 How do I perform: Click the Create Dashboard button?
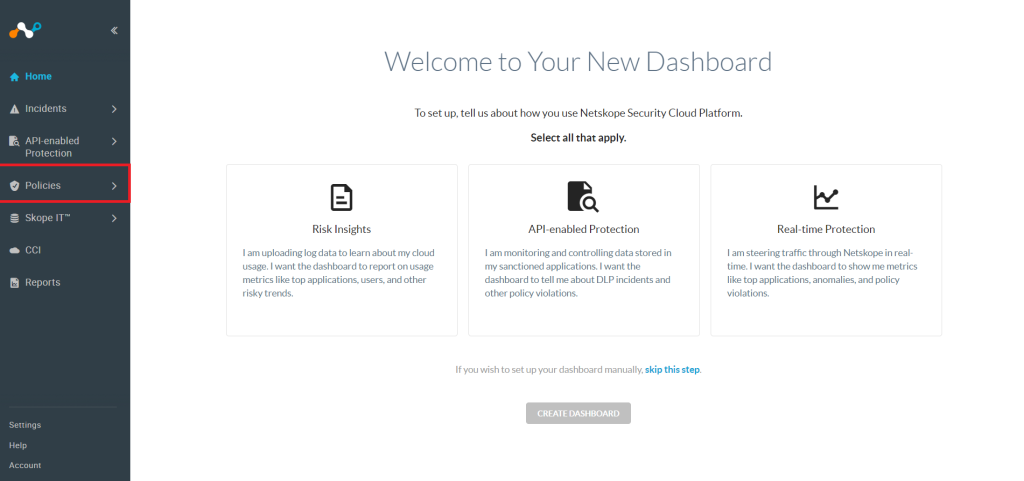click(x=578, y=413)
